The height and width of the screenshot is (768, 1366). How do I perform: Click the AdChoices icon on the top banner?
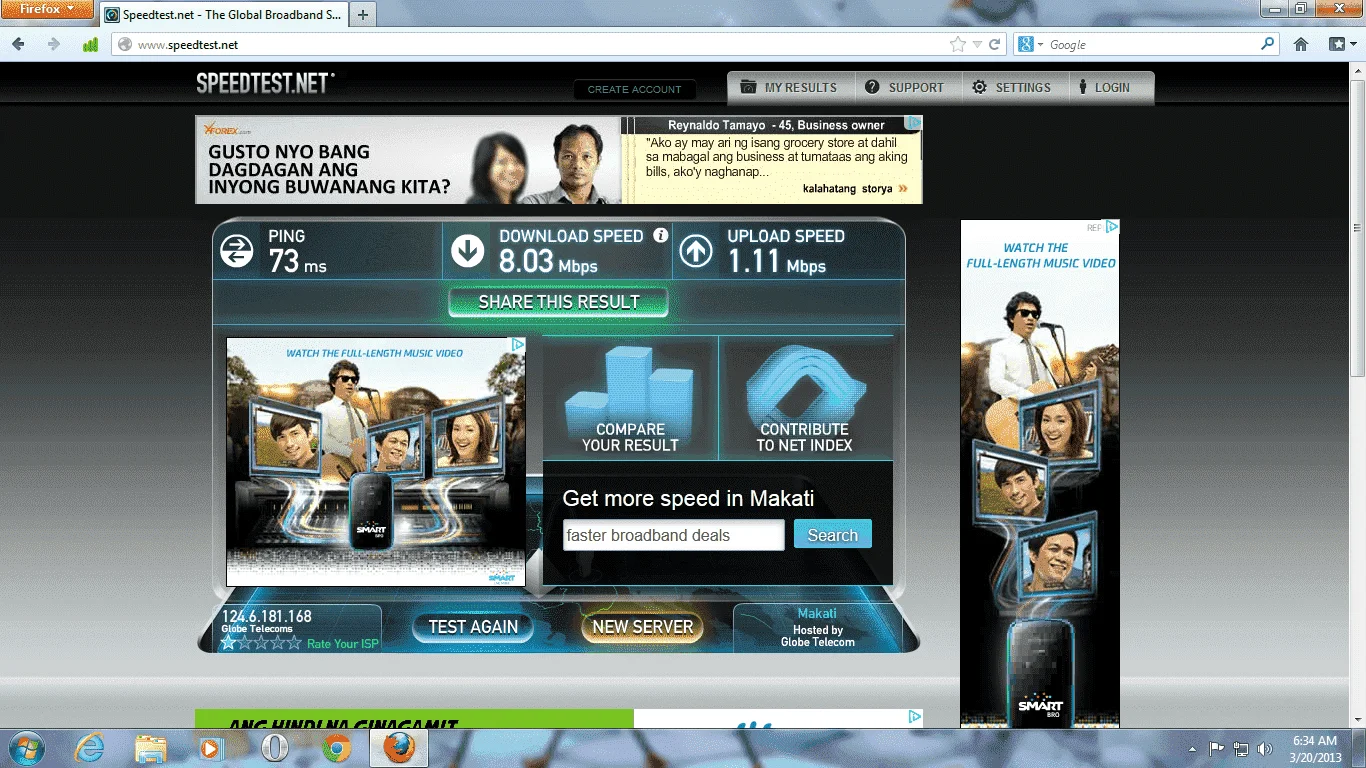(x=913, y=123)
